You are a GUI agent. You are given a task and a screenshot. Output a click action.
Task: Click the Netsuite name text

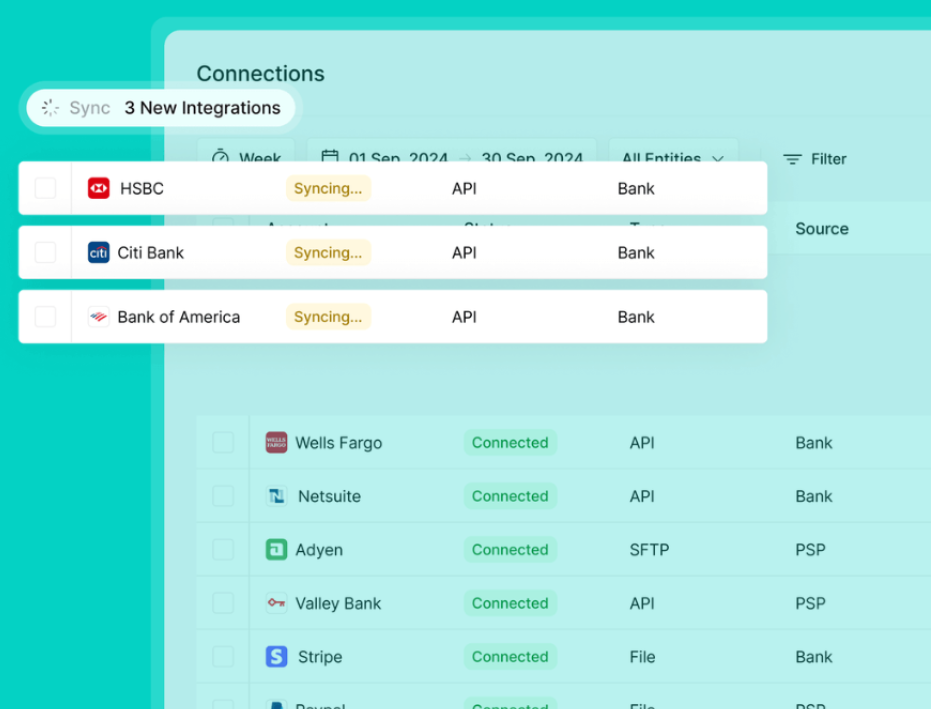coord(330,496)
